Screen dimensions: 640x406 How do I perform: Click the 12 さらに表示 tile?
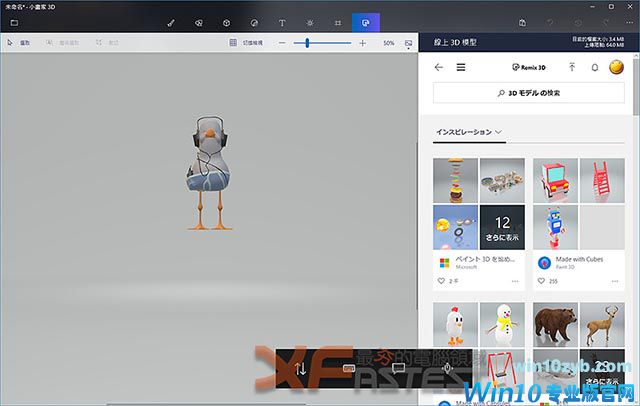[x=502, y=227]
